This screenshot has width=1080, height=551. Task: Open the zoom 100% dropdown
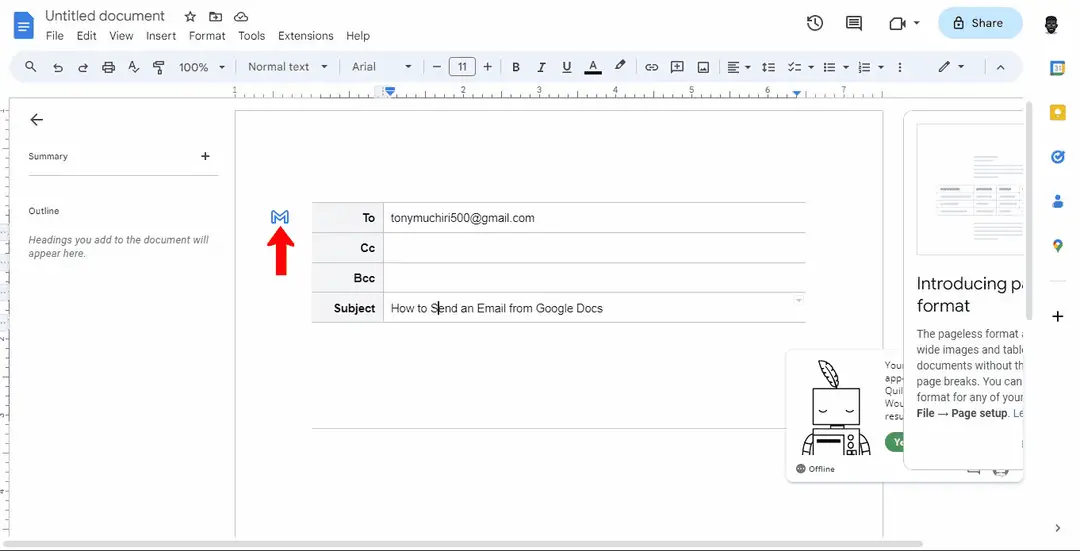202,67
